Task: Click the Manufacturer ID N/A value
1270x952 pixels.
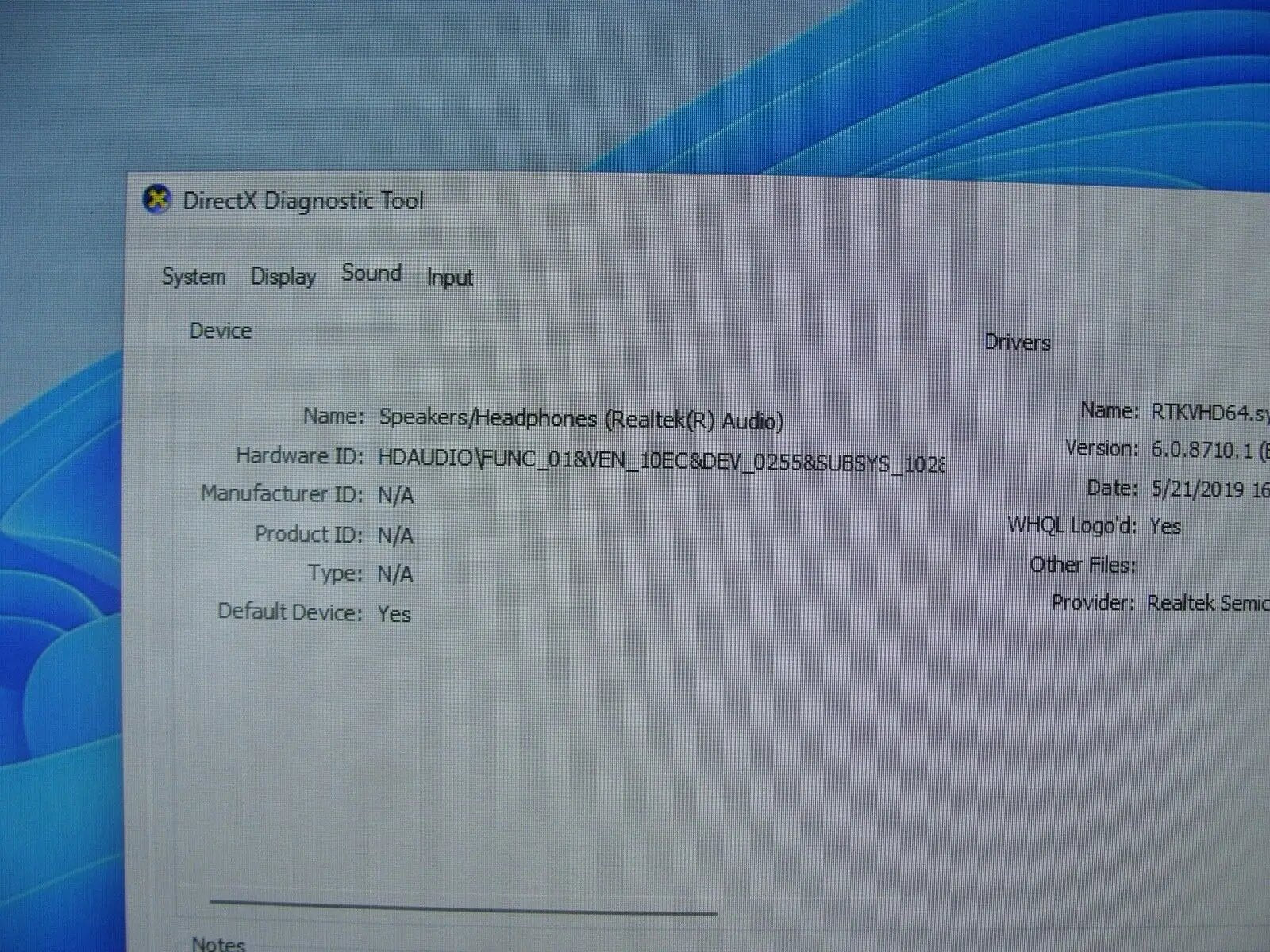Action: pos(396,497)
